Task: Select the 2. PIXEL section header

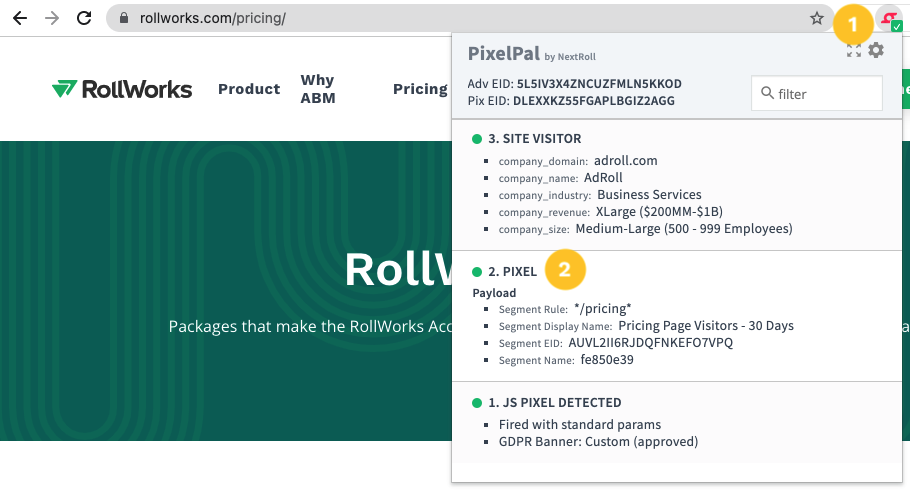Action: (x=512, y=272)
